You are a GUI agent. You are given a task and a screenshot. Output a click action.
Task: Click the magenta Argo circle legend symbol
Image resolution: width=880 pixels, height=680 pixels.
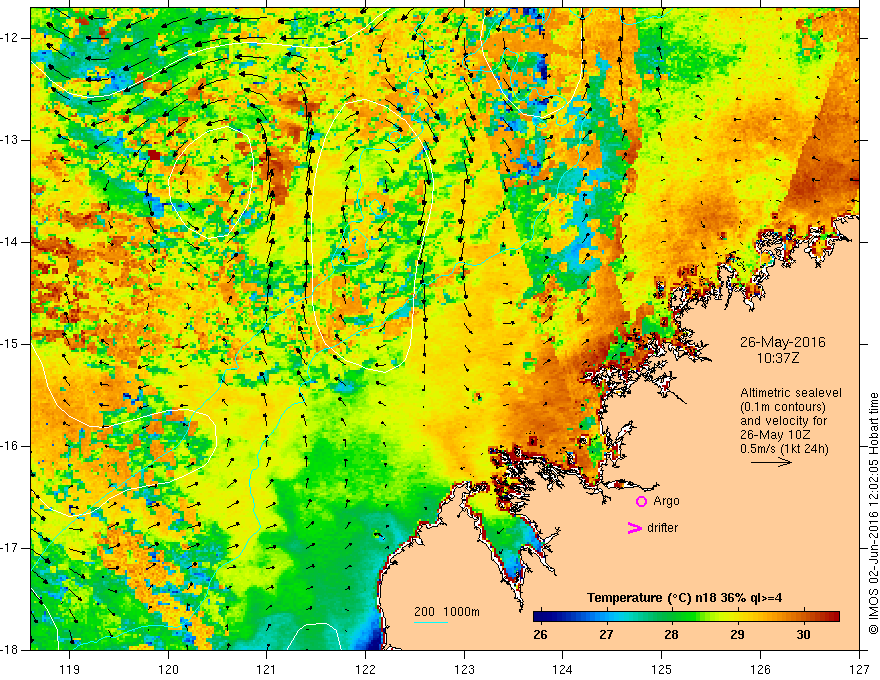coord(641,502)
